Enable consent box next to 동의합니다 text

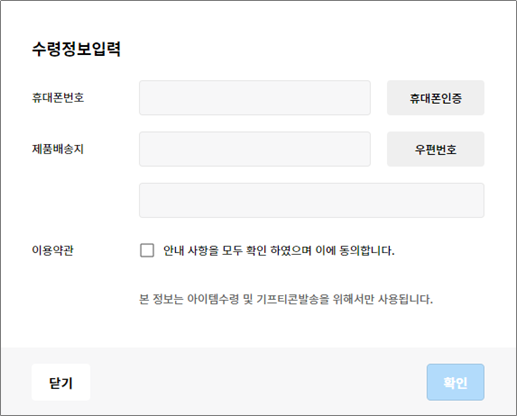147,250
